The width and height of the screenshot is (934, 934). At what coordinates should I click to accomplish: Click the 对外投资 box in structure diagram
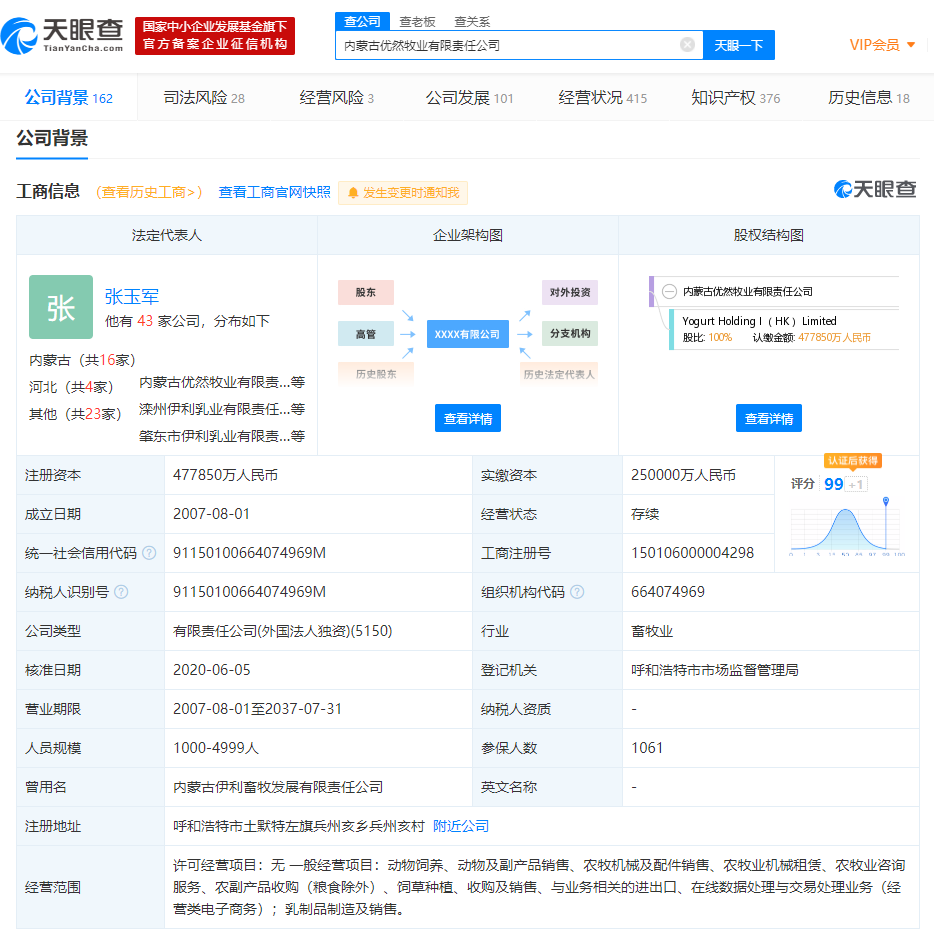click(569, 292)
